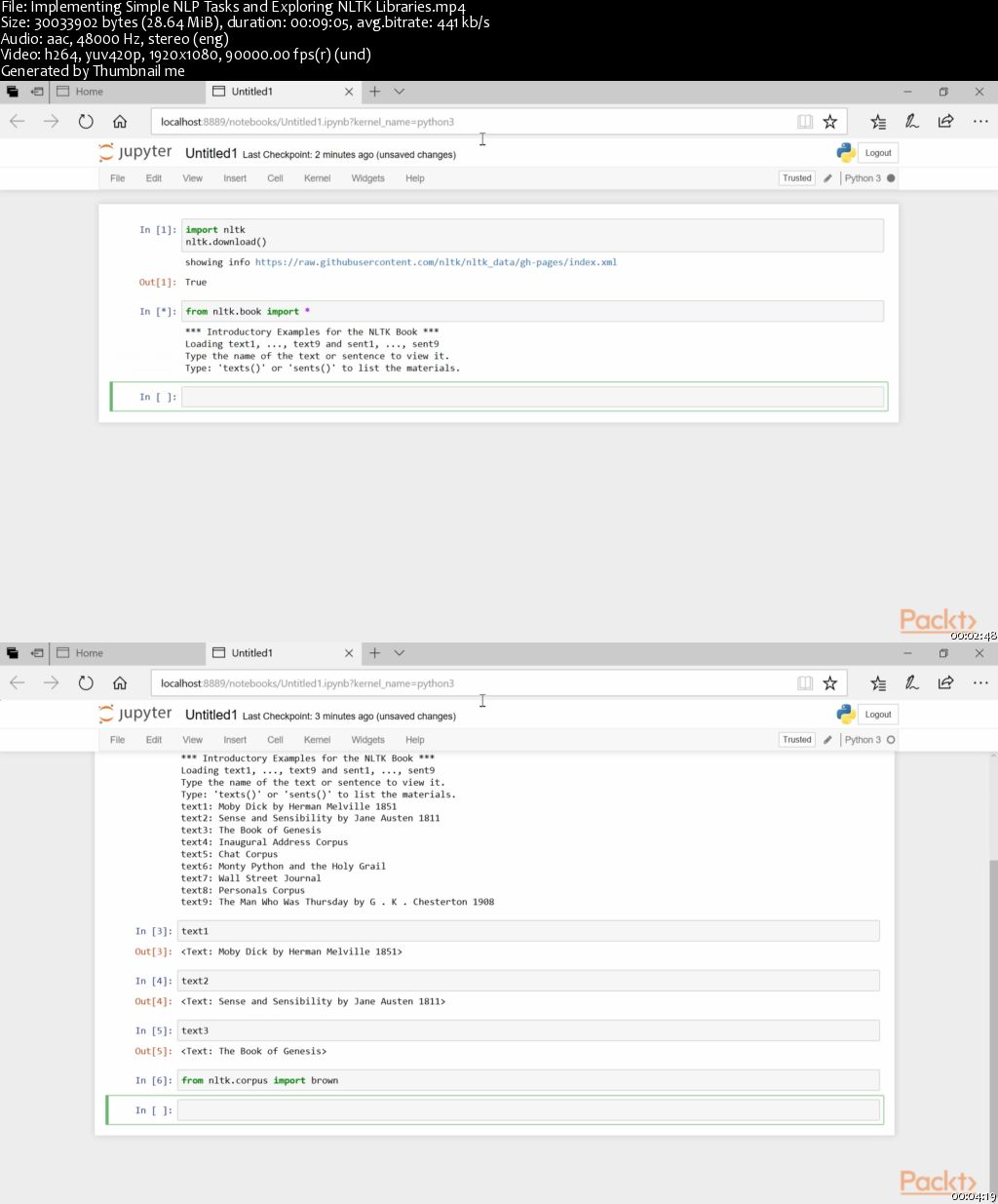Click the refresh icon in the 00:04:19 frame
This screenshot has height=1204, width=998.
pos(86,683)
